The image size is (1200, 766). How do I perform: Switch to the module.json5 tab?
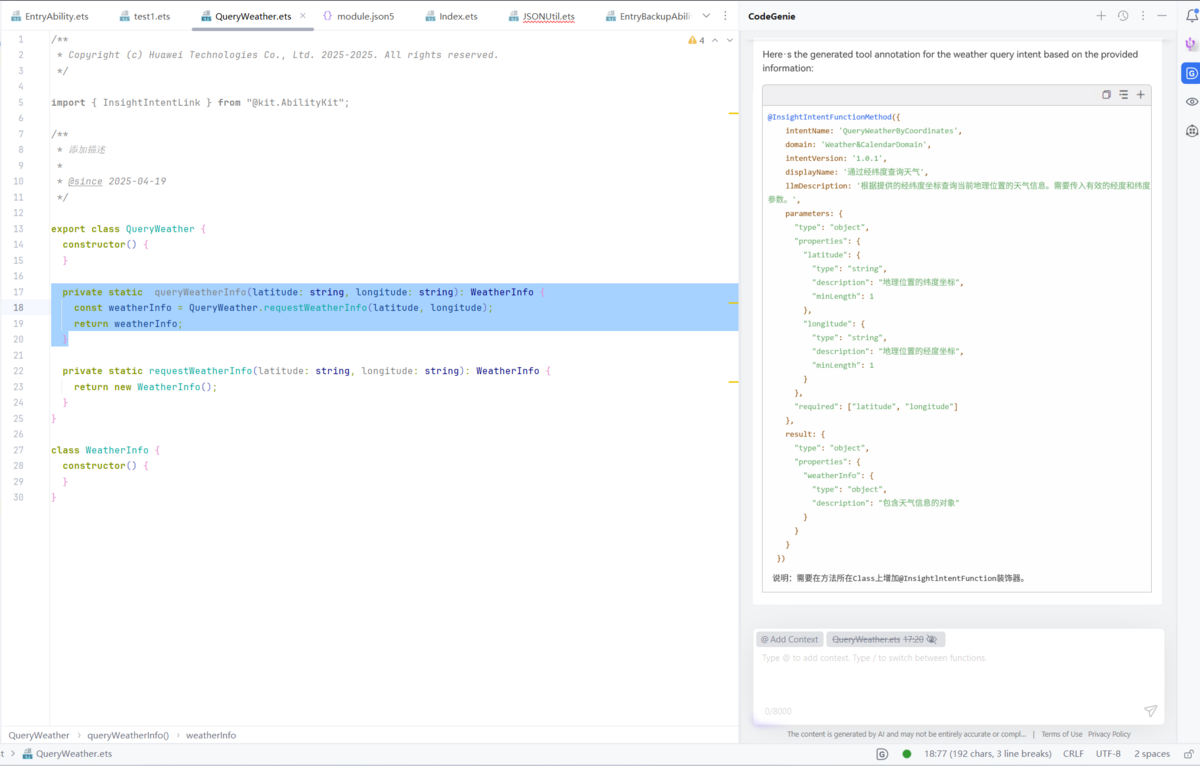[x=358, y=16]
